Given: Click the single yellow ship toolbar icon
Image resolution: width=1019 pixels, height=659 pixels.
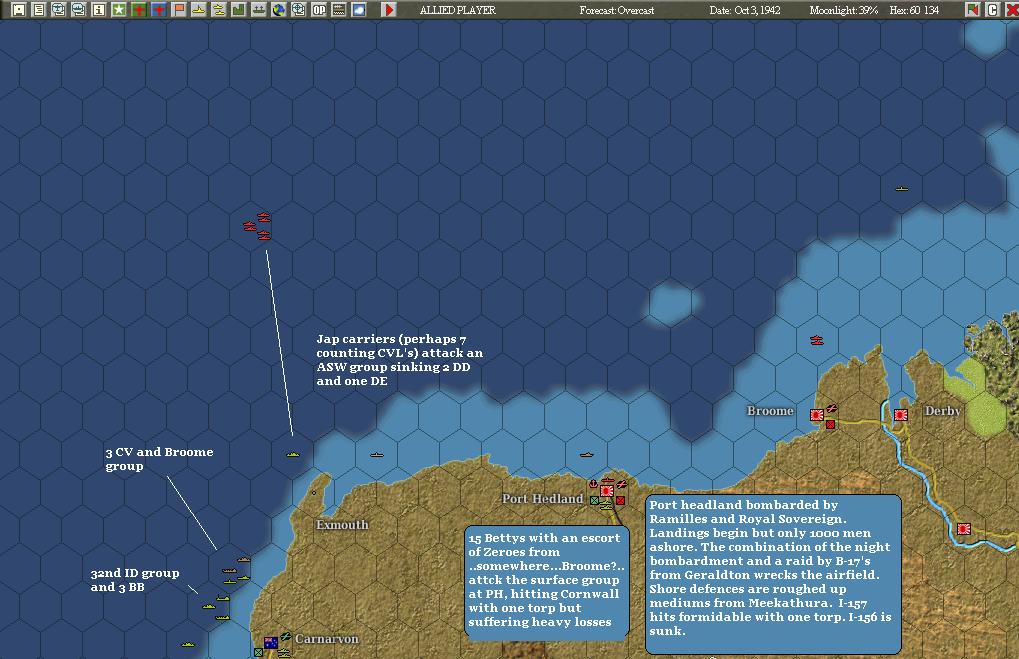Looking at the screenshot, I should coord(199,10).
